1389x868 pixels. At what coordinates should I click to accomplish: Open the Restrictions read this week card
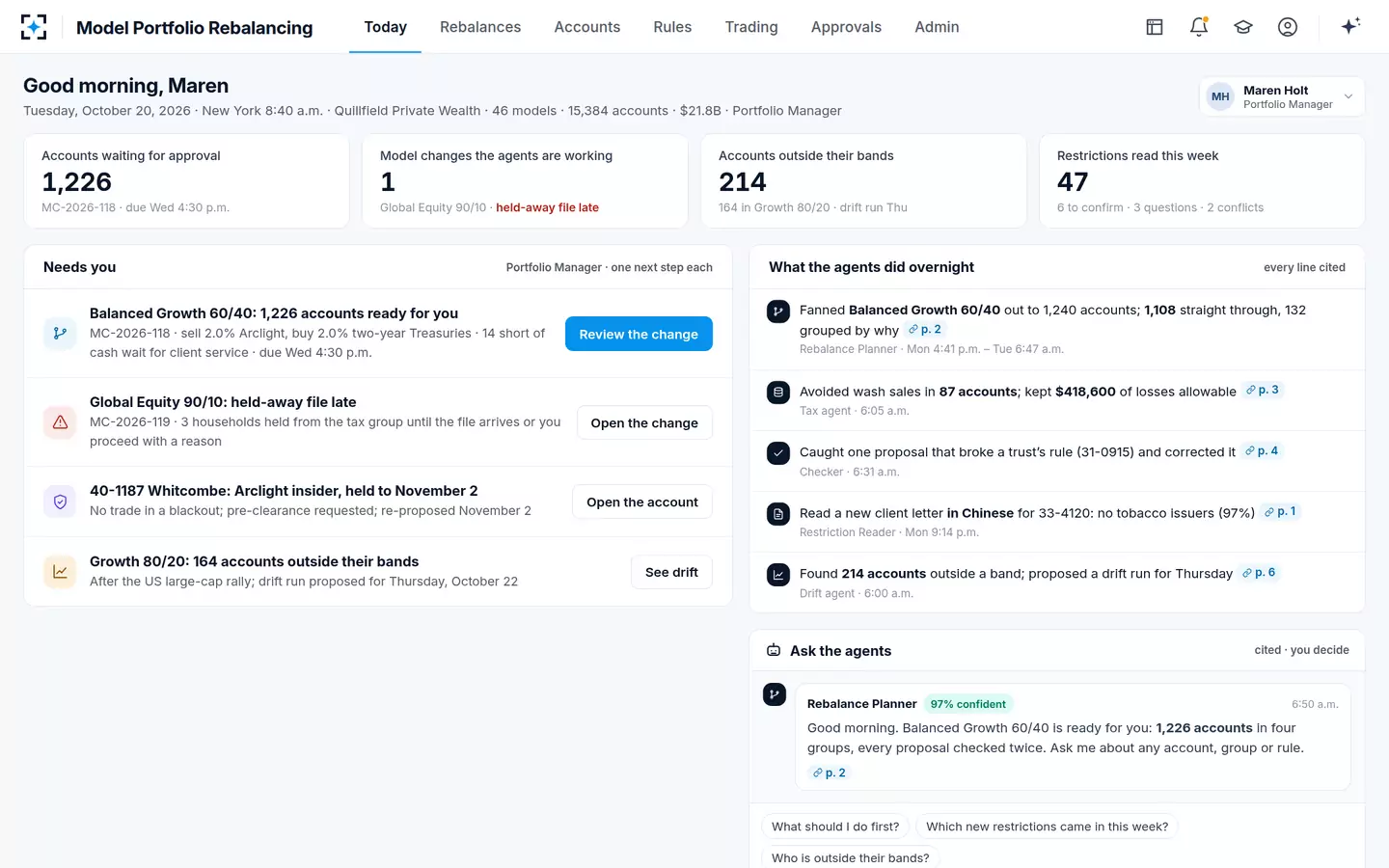1202,181
